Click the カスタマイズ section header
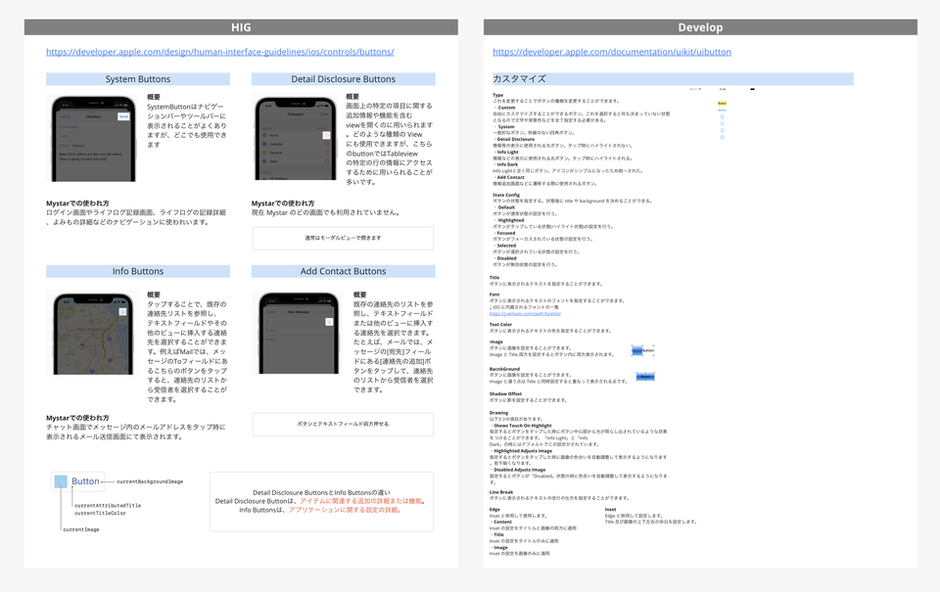 click(672, 76)
